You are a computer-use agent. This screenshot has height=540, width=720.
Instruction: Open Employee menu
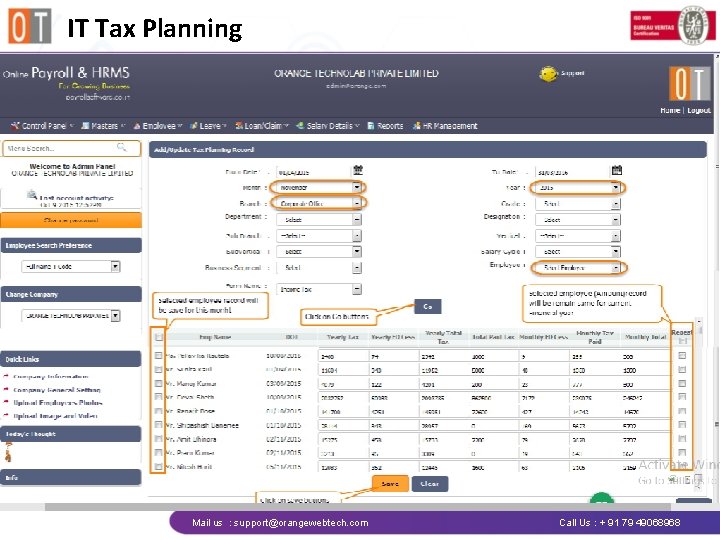[158, 126]
